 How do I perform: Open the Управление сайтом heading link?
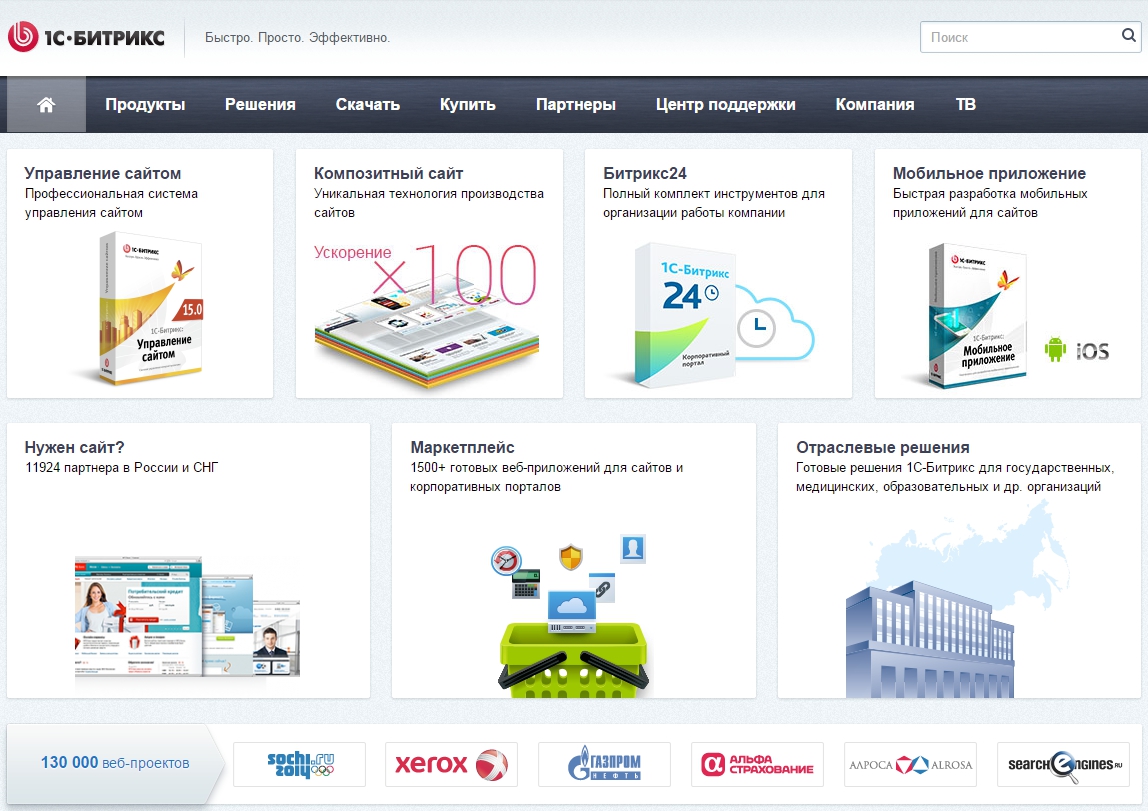point(103,173)
